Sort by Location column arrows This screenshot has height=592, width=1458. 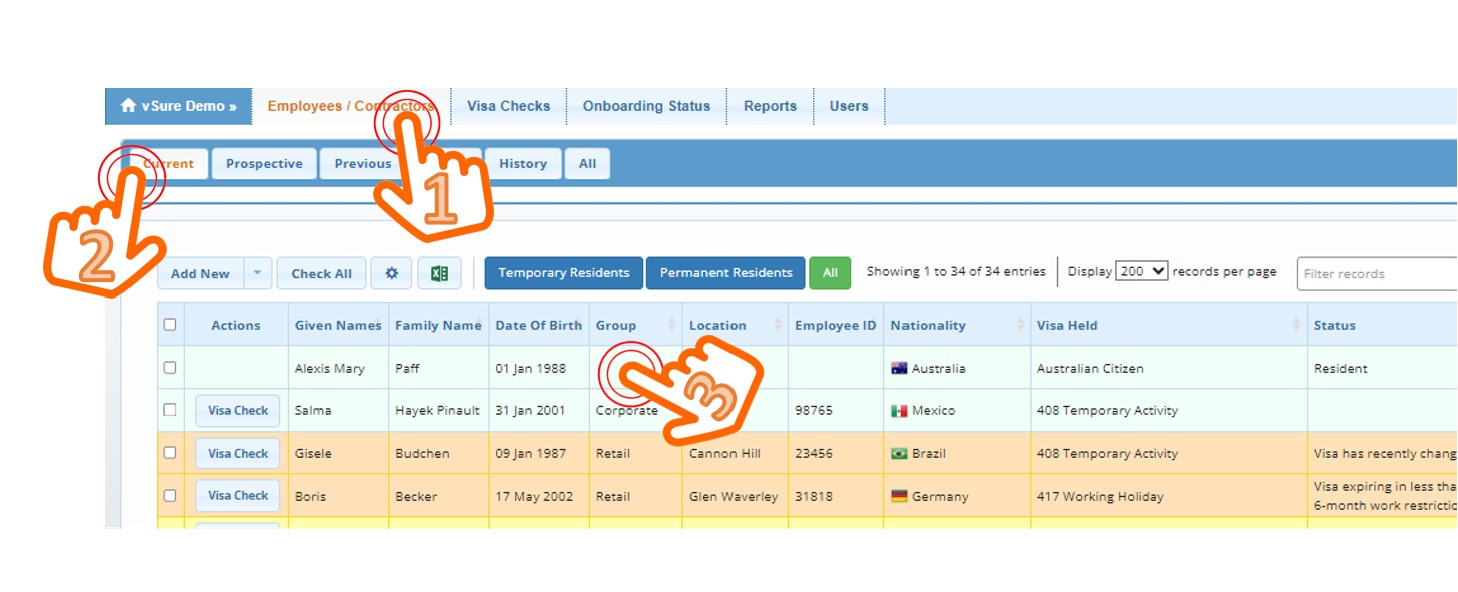(777, 325)
